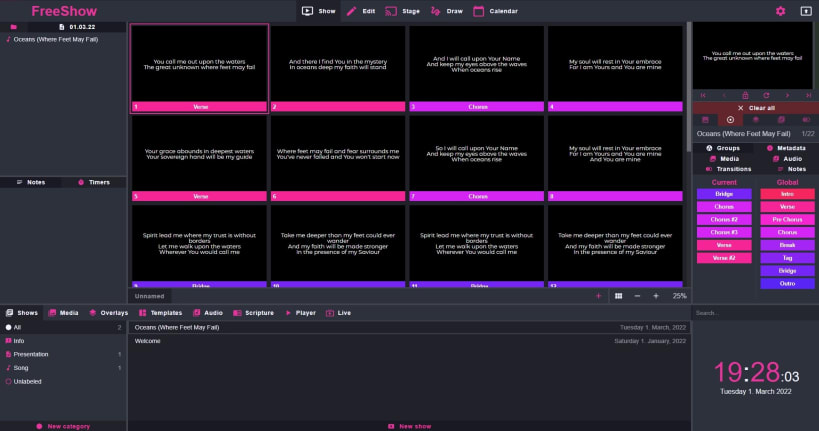Screen dimensions: 819x431
Task: Open the Draw tab
Action: pos(447,11)
